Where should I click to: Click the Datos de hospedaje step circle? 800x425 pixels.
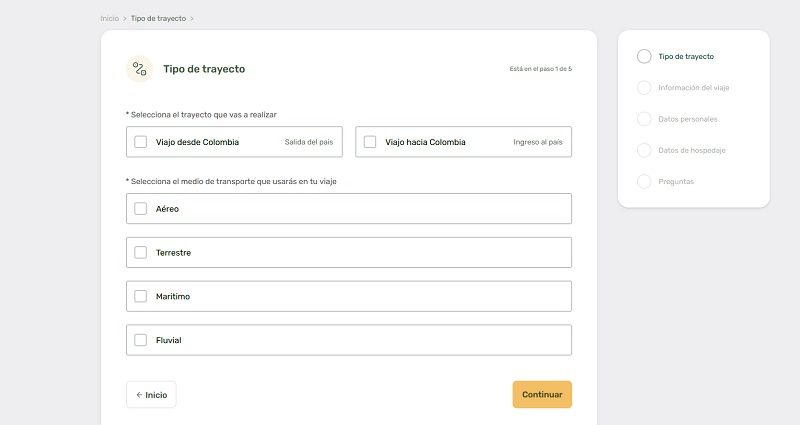point(644,150)
